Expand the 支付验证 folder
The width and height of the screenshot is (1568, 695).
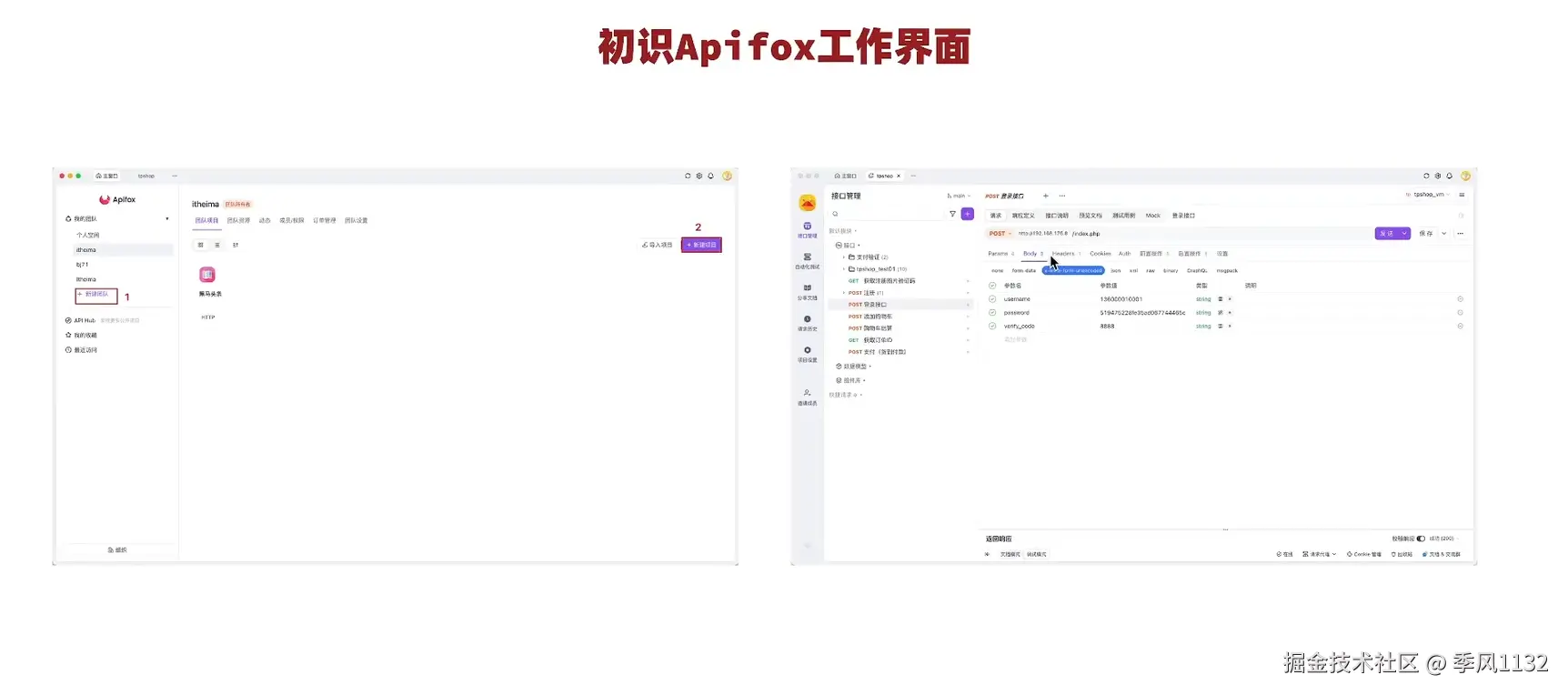click(x=843, y=257)
